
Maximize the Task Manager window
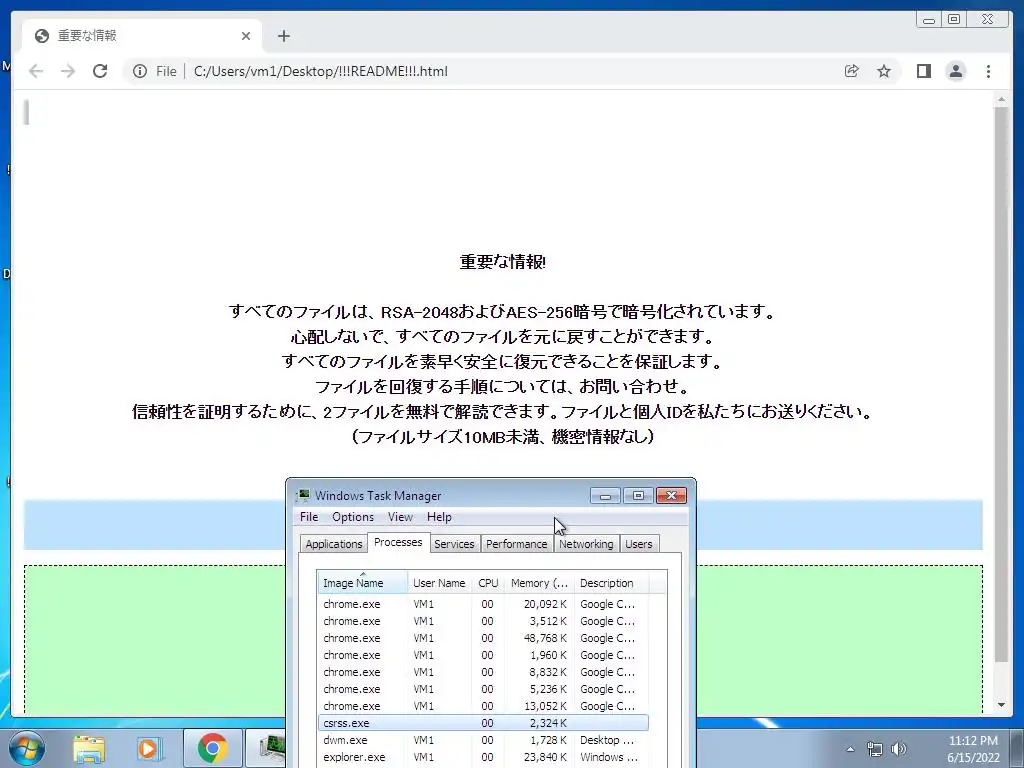(638, 496)
